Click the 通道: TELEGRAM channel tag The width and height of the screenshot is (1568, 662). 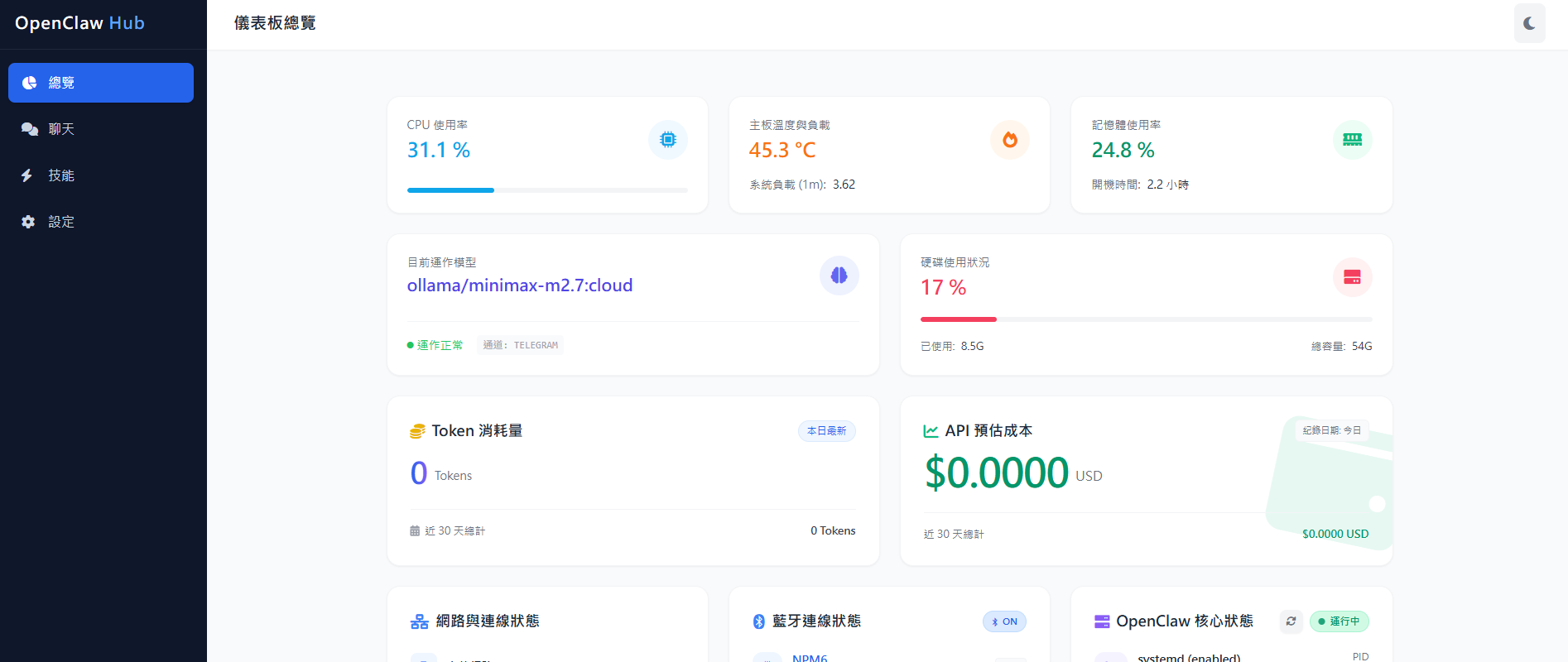tap(520, 345)
